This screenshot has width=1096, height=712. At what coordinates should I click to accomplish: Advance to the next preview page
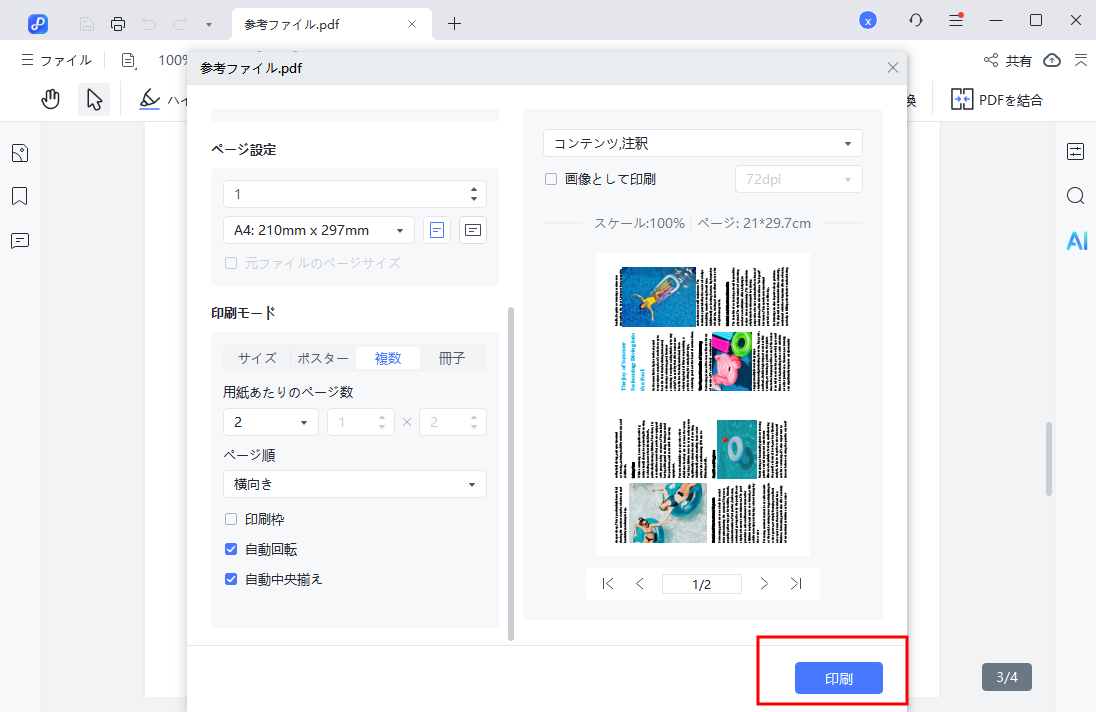point(764,583)
